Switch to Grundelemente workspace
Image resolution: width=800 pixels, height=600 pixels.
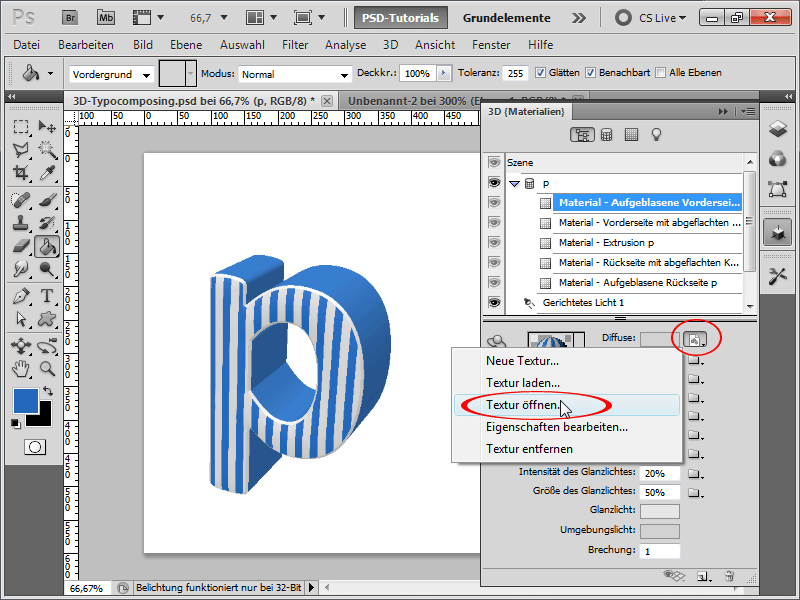506,18
